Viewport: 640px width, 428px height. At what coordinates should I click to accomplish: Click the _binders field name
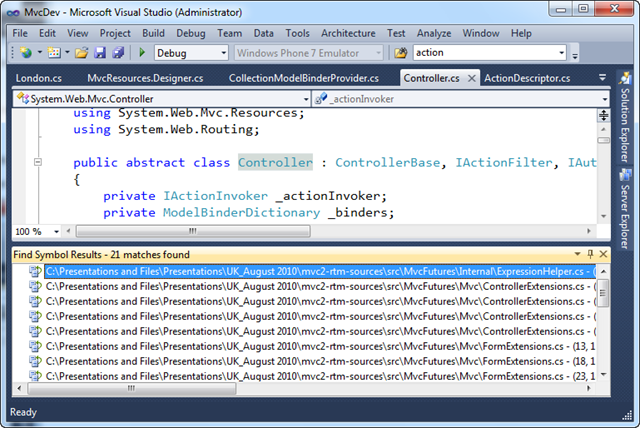coord(357,213)
